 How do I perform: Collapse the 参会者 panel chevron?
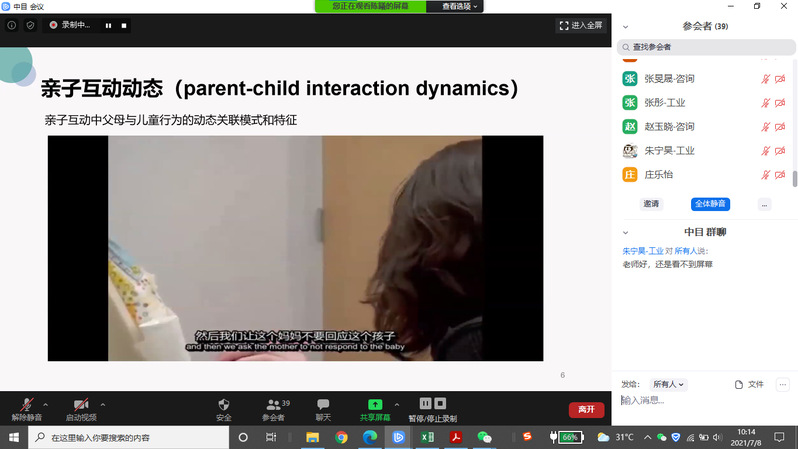tap(626, 27)
